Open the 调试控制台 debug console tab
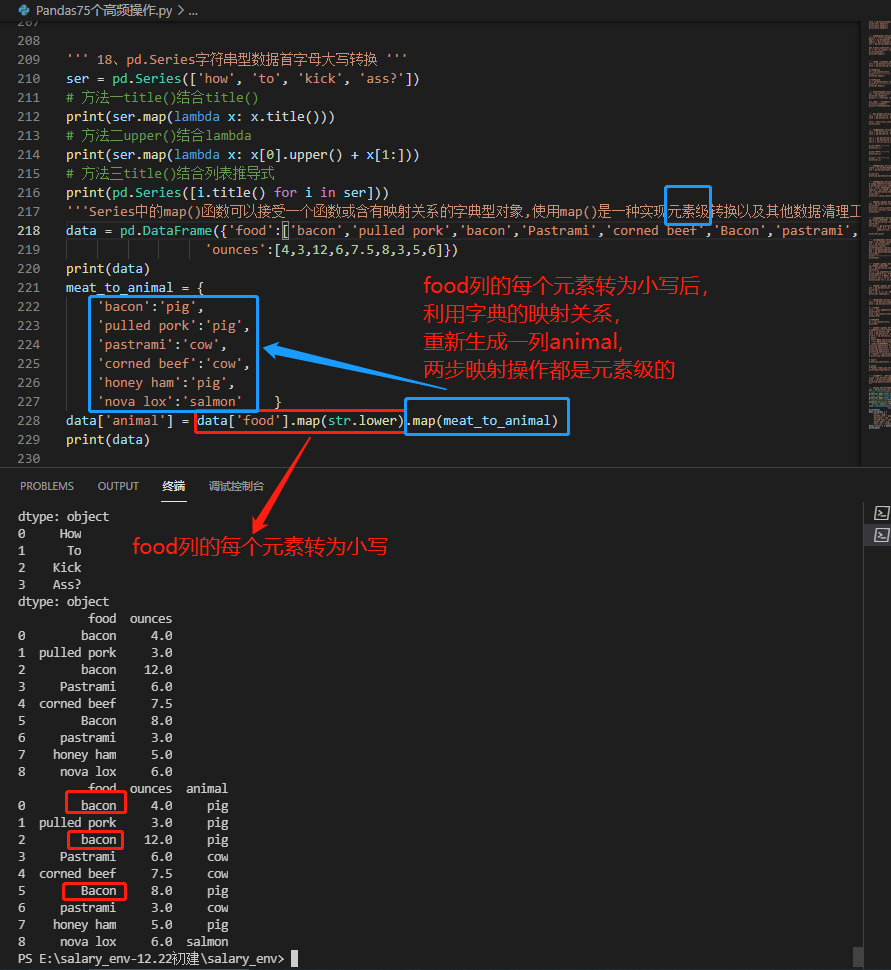This screenshot has height=970, width=891. [x=236, y=486]
